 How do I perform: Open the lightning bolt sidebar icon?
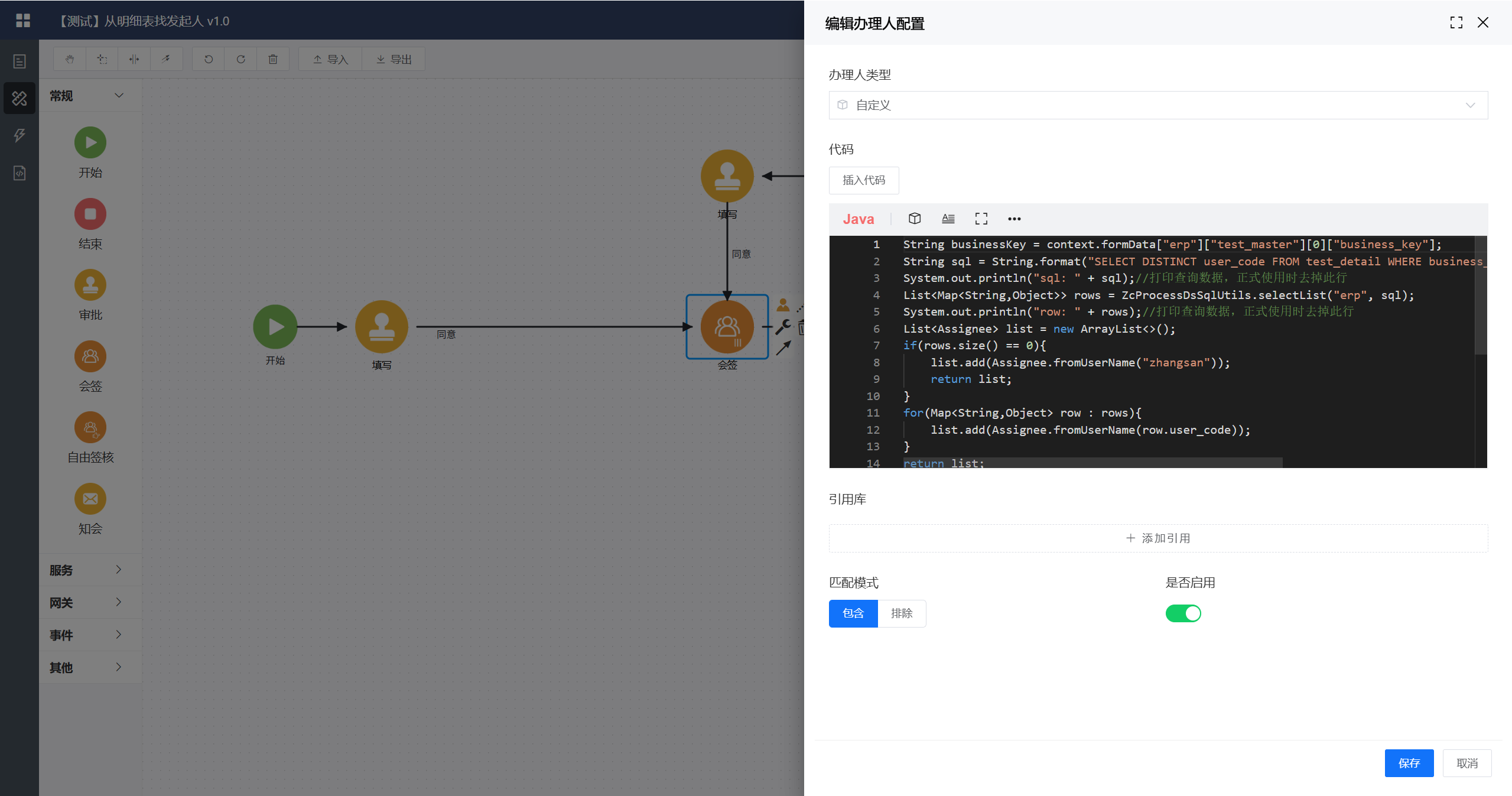point(19,135)
